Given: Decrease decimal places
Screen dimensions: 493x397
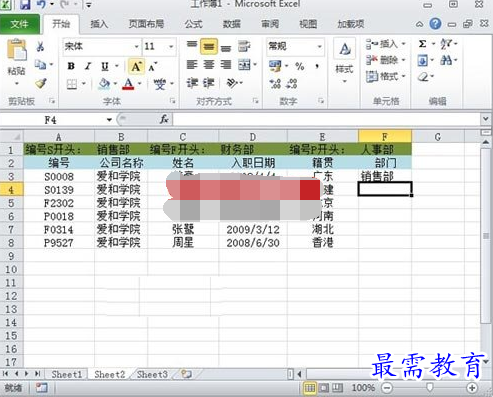Looking at the screenshot, I should point(292,84).
